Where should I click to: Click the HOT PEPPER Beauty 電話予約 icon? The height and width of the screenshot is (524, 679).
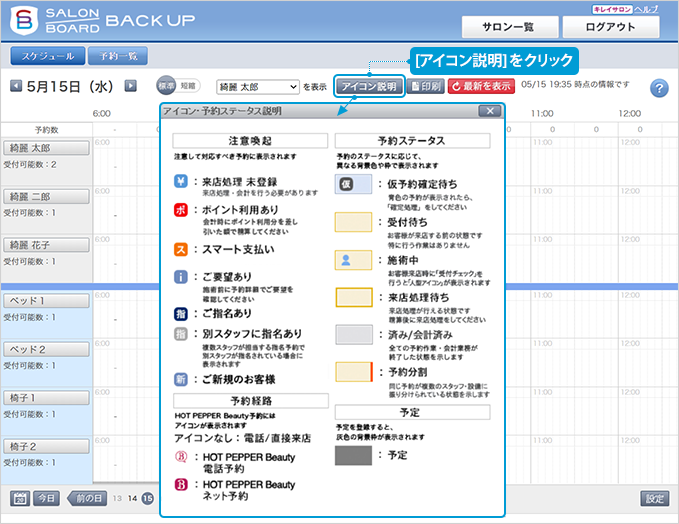coord(181,456)
